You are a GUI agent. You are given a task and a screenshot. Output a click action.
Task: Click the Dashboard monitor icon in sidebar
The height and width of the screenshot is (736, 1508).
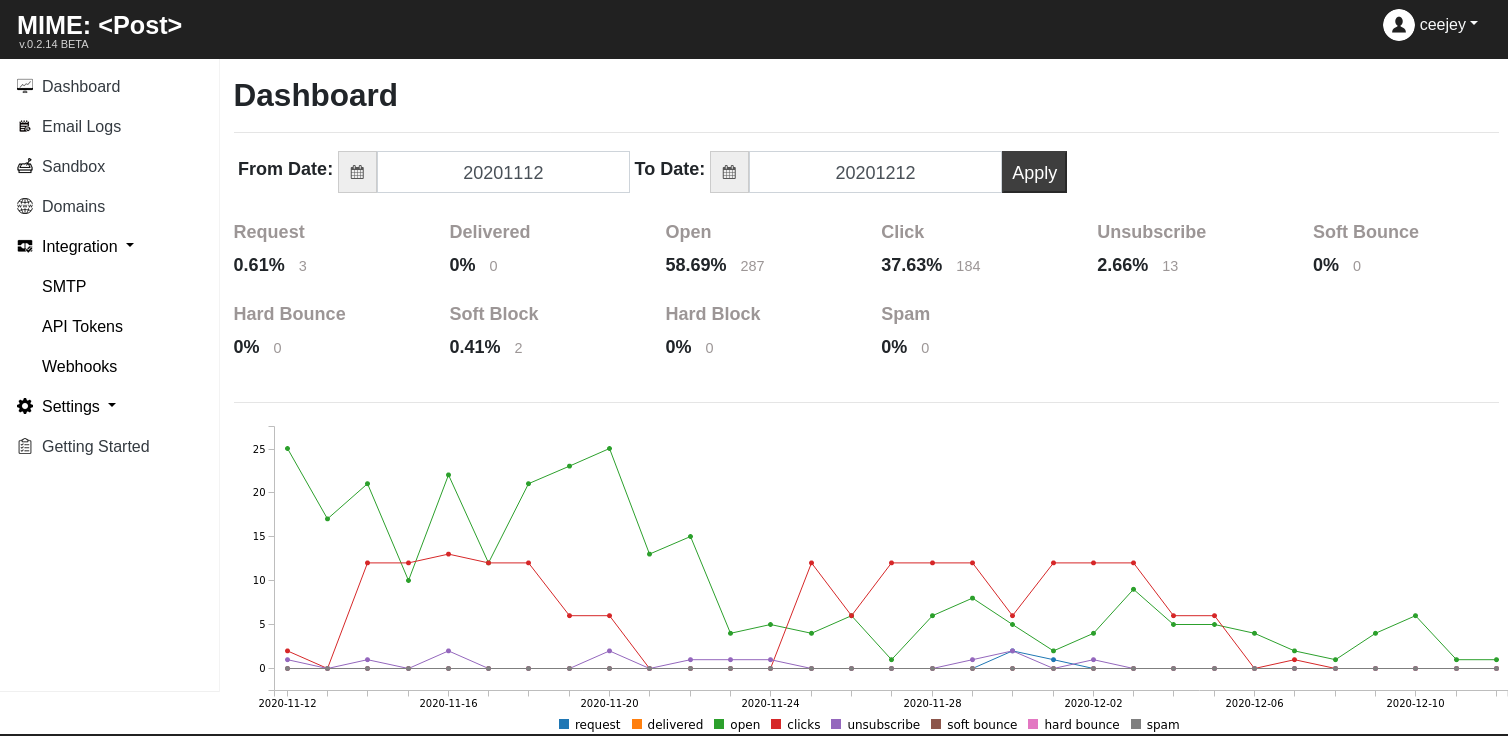click(25, 87)
